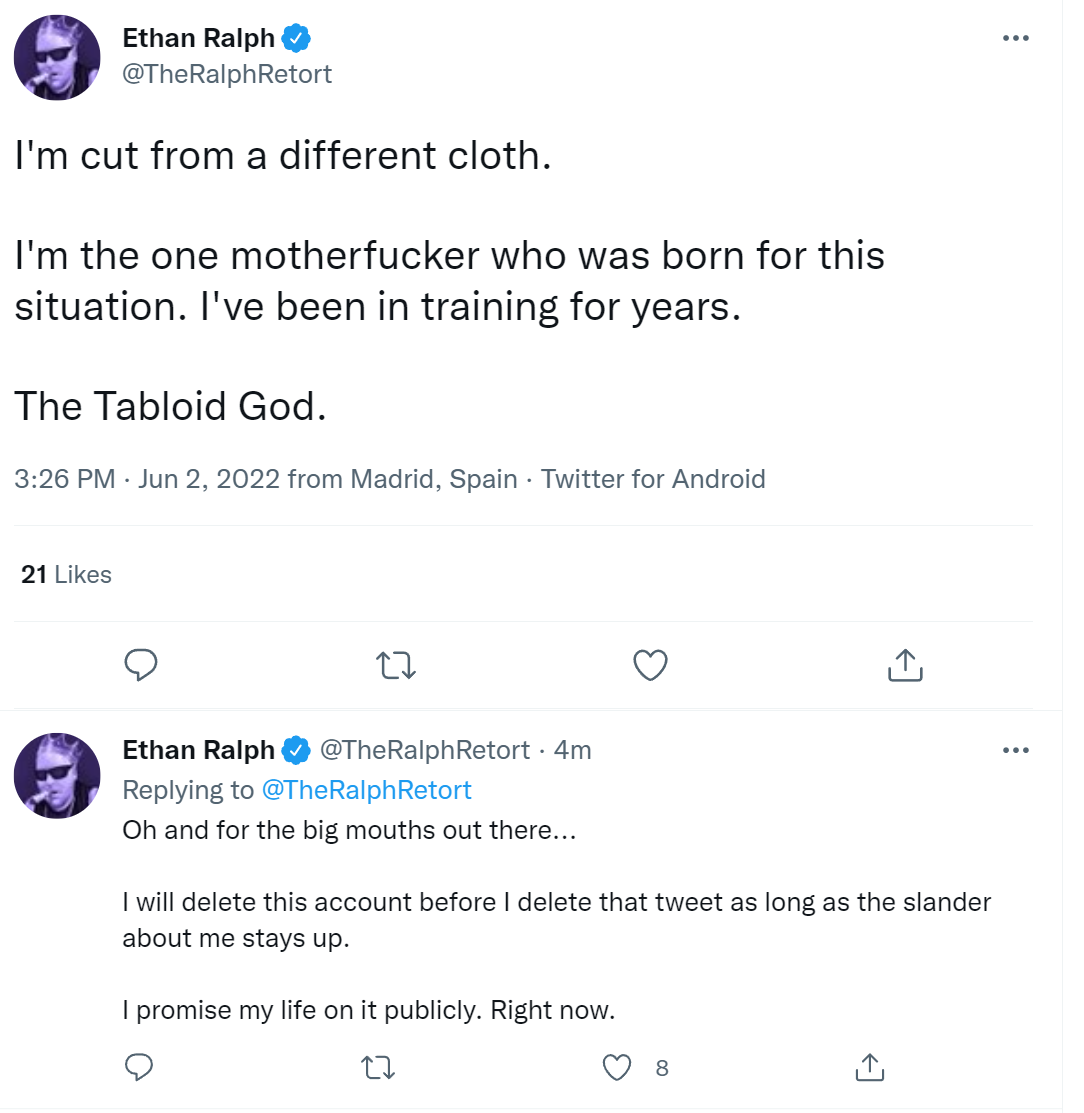Image resolution: width=1084 pixels, height=1113 pixels.
Task: Open the 'Madrid, Spain' location in timestamp
Action: 434,479
